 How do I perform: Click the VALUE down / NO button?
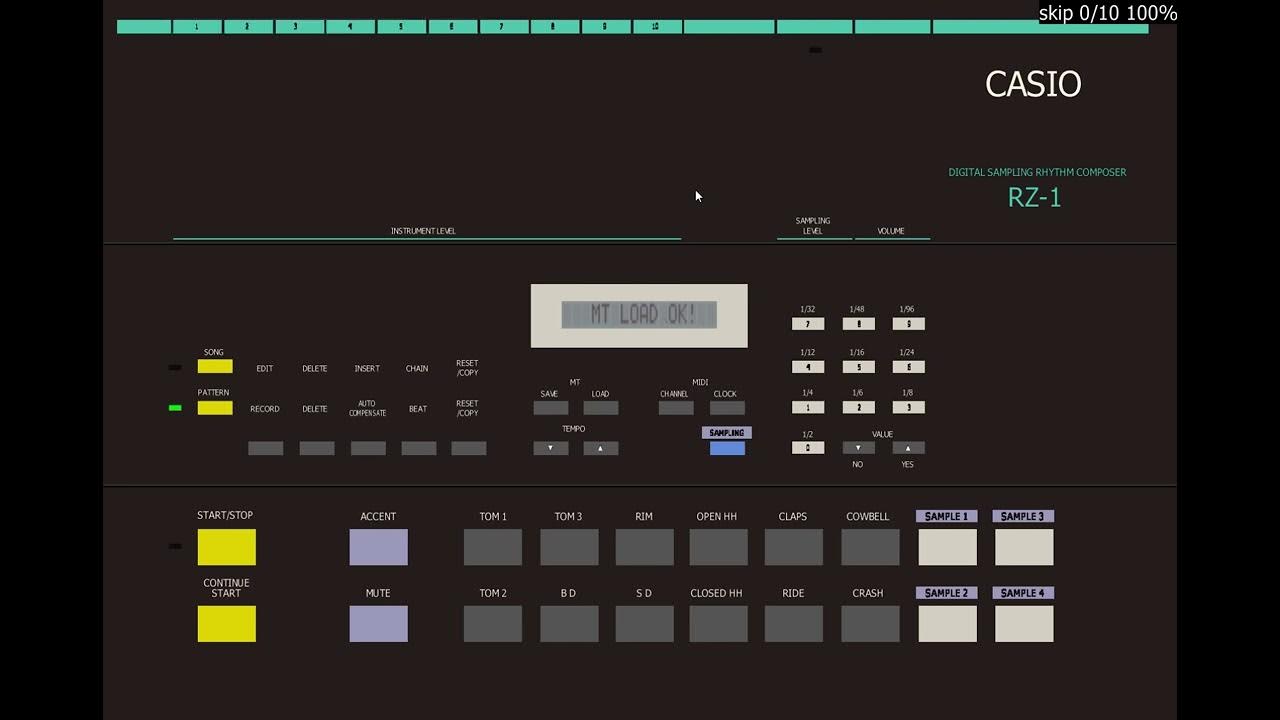[x=859, y=448]
